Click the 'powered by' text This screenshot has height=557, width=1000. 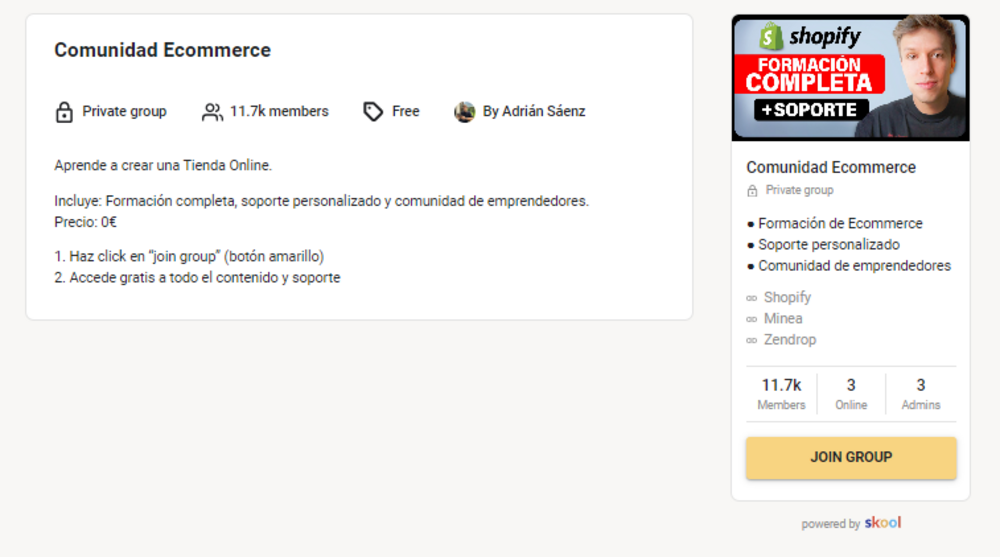[830, 524]
